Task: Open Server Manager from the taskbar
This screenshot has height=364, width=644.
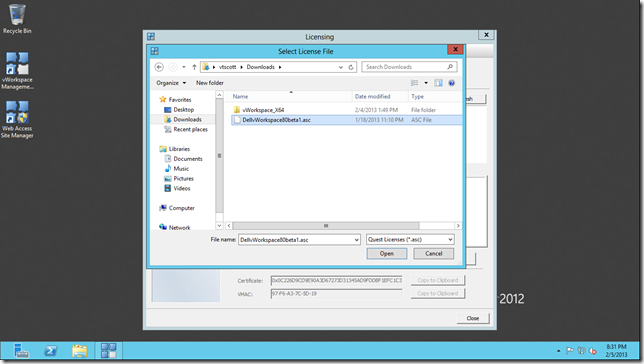Action: point(21,351)
